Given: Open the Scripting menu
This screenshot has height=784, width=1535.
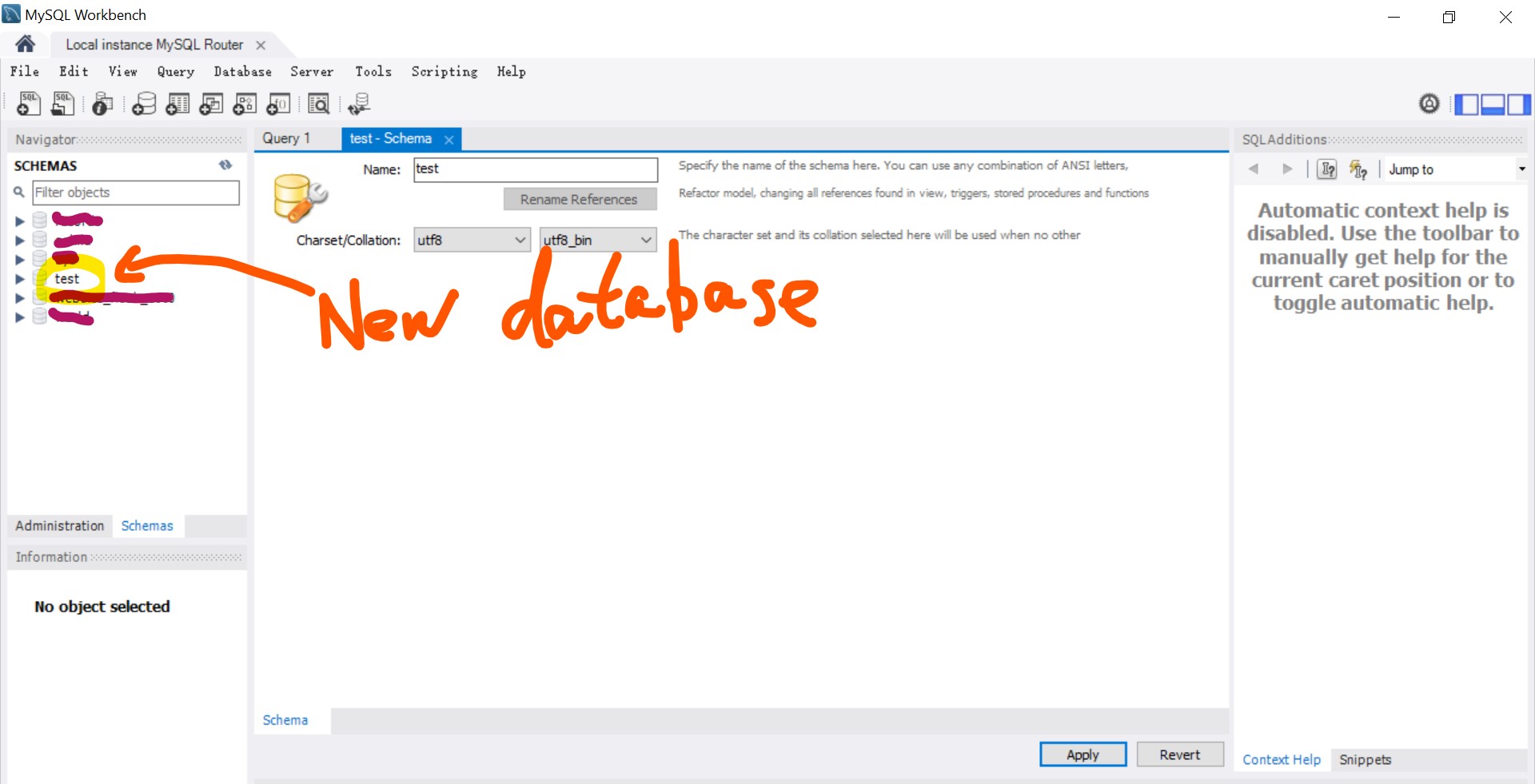Looking at the screenshot, I should pos(445,71).
